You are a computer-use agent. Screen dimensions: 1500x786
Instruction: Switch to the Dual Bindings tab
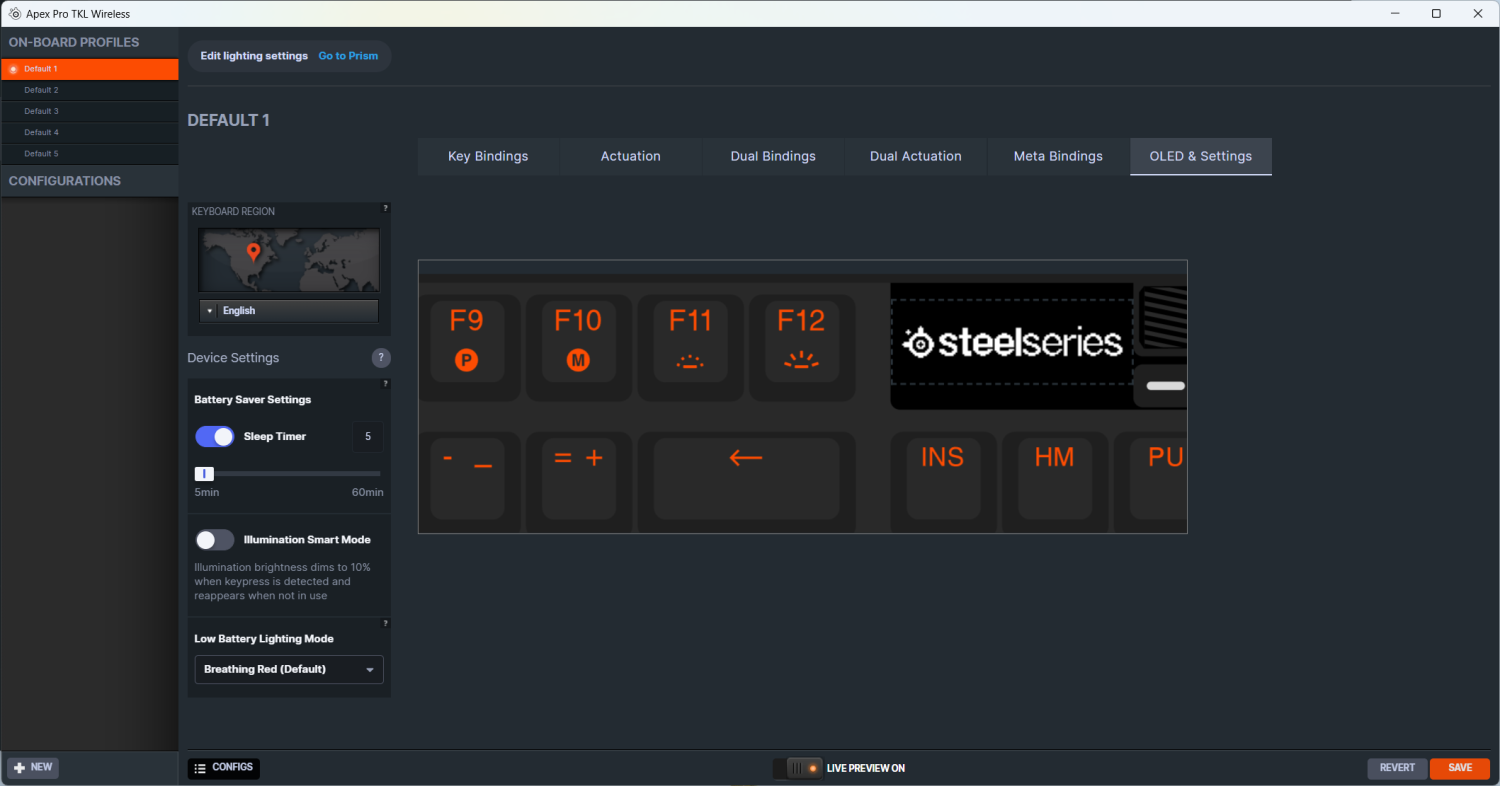pos(773,156)
